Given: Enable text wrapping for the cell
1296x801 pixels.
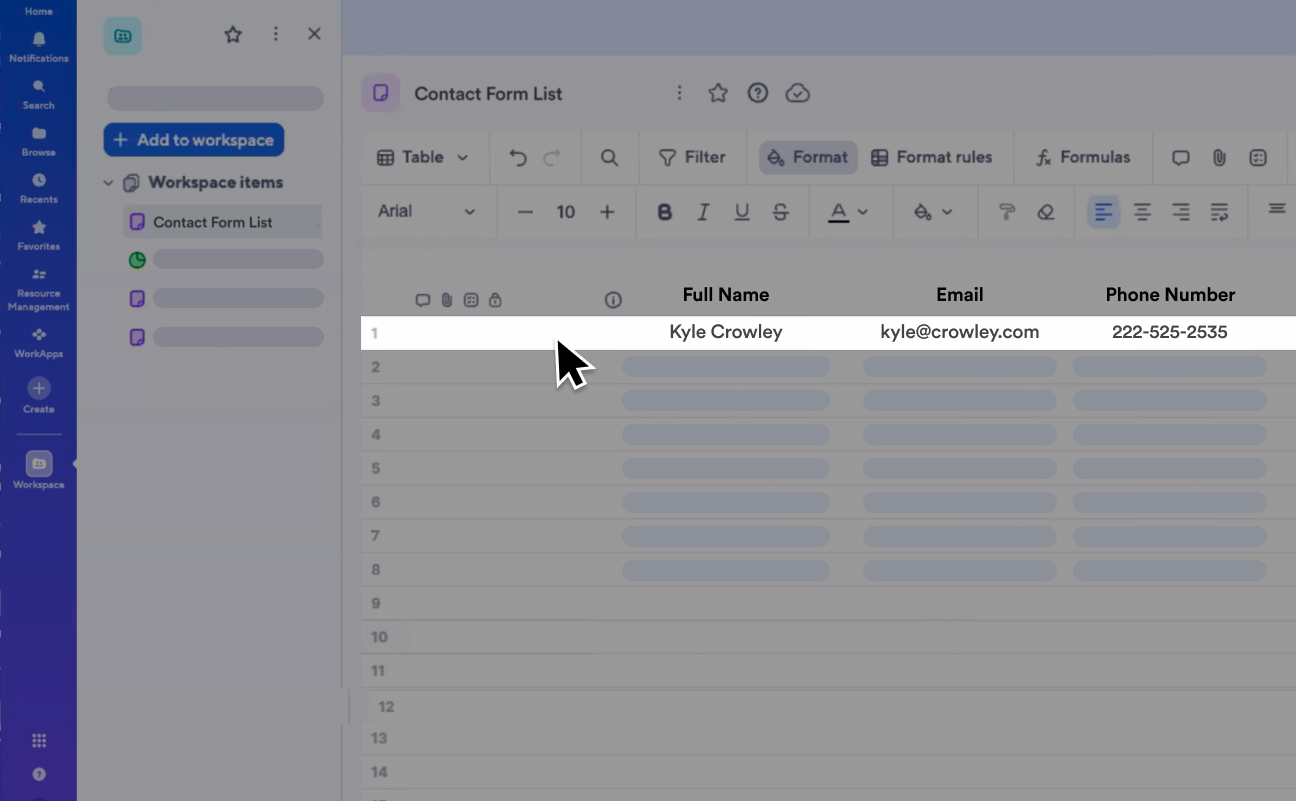Looking at the screenshot, I should click(1220, 212).
